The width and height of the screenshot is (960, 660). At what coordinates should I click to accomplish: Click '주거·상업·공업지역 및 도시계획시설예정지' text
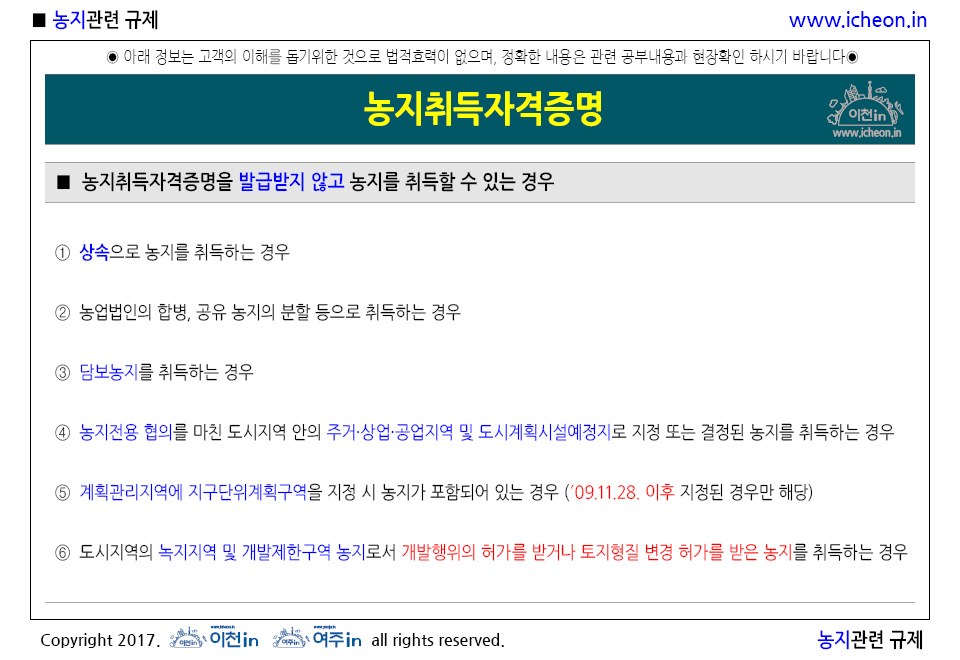[469, 432]
